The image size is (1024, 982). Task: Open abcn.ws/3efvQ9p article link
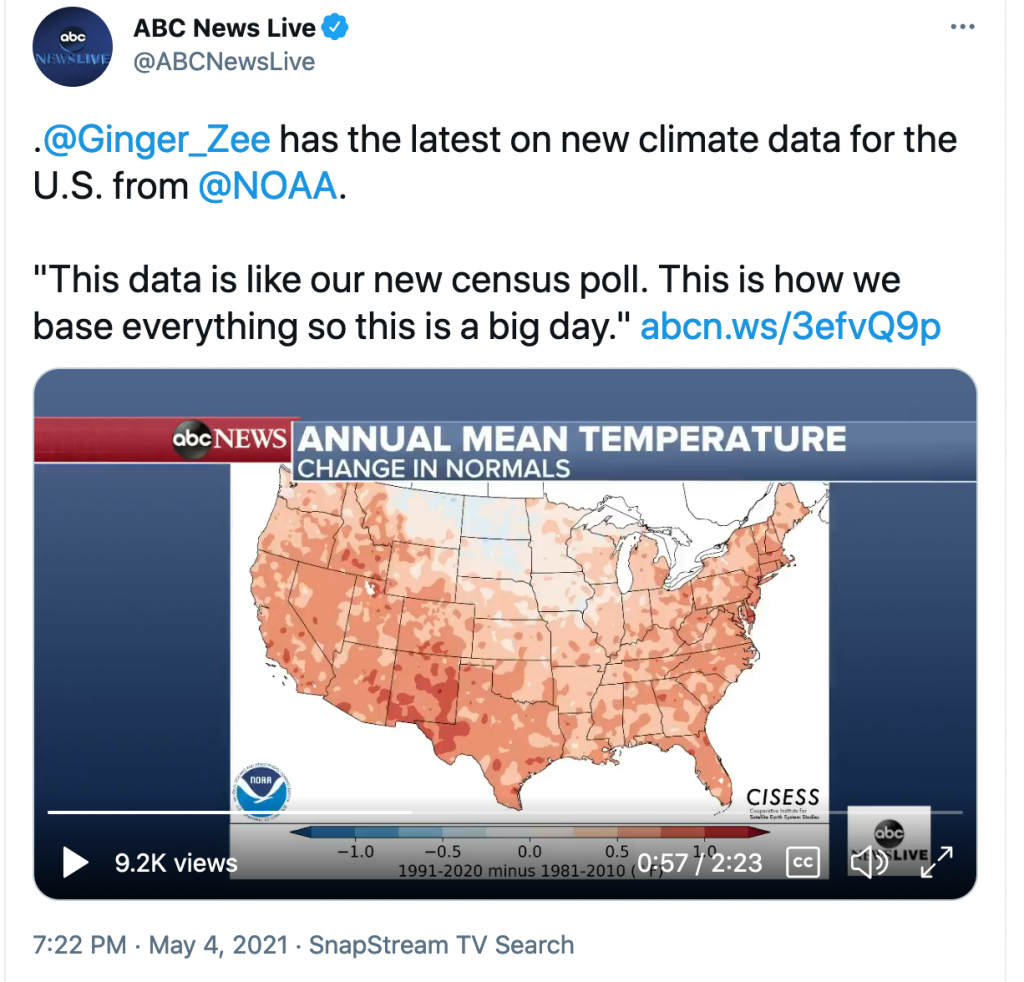click(x=790, y=326)
